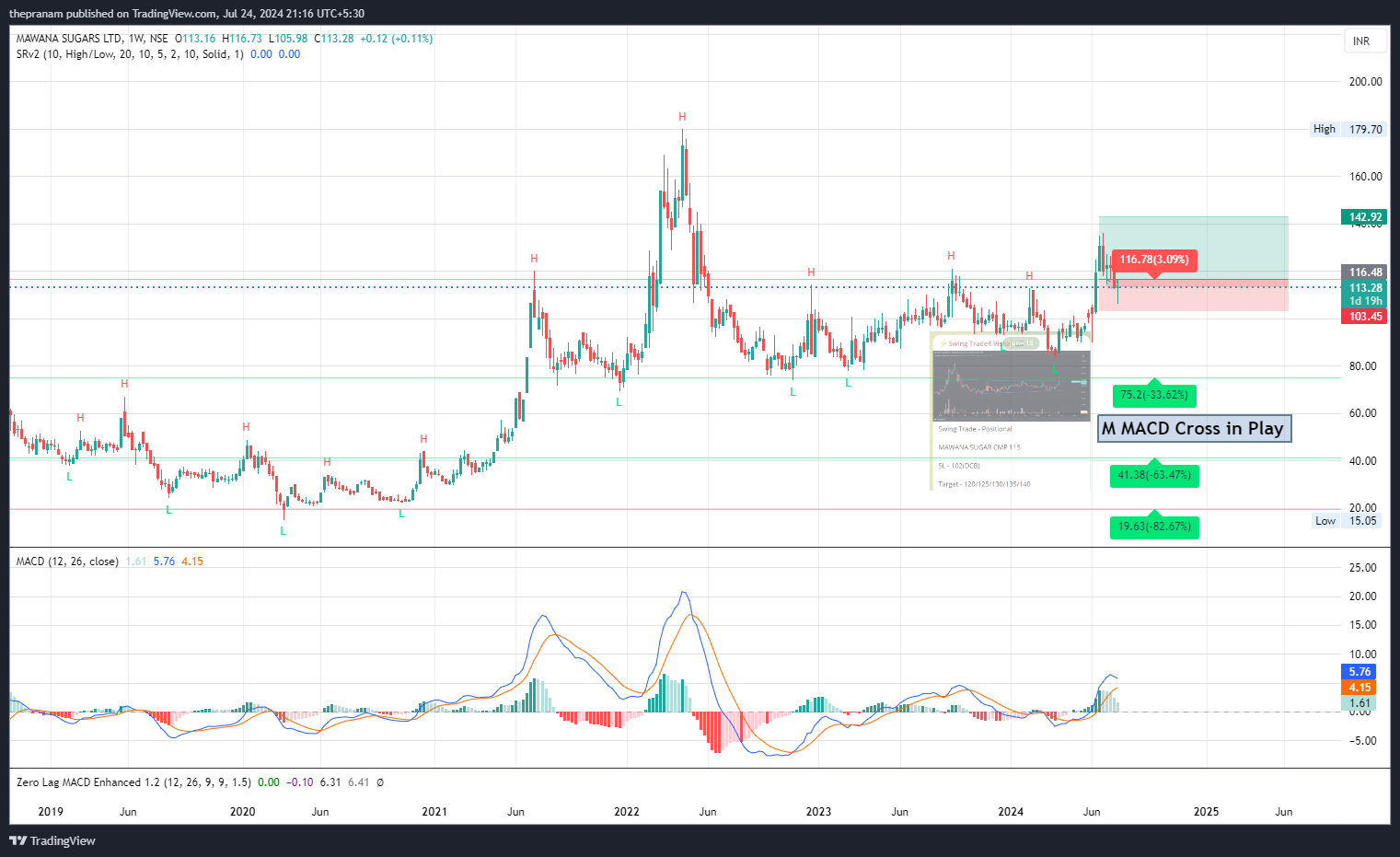Image resolution: width=1400 pixels, height=857 pixels.
Task: Click the 2025 time axis label
Action: click(x=1206, y=812)
